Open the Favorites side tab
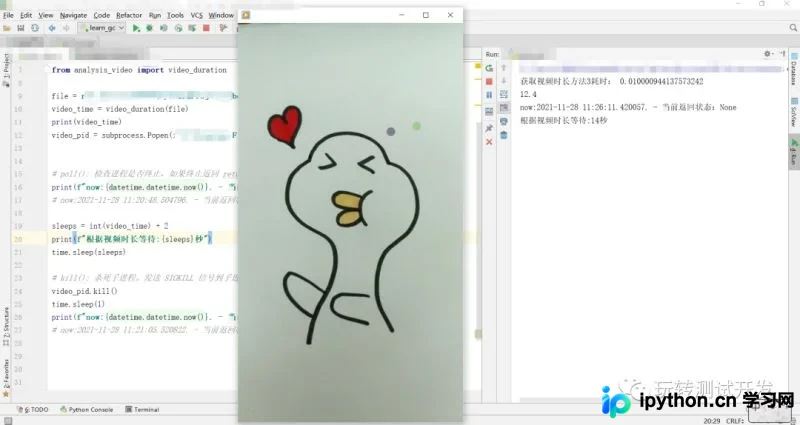800x425 pixels. point(6,379)
